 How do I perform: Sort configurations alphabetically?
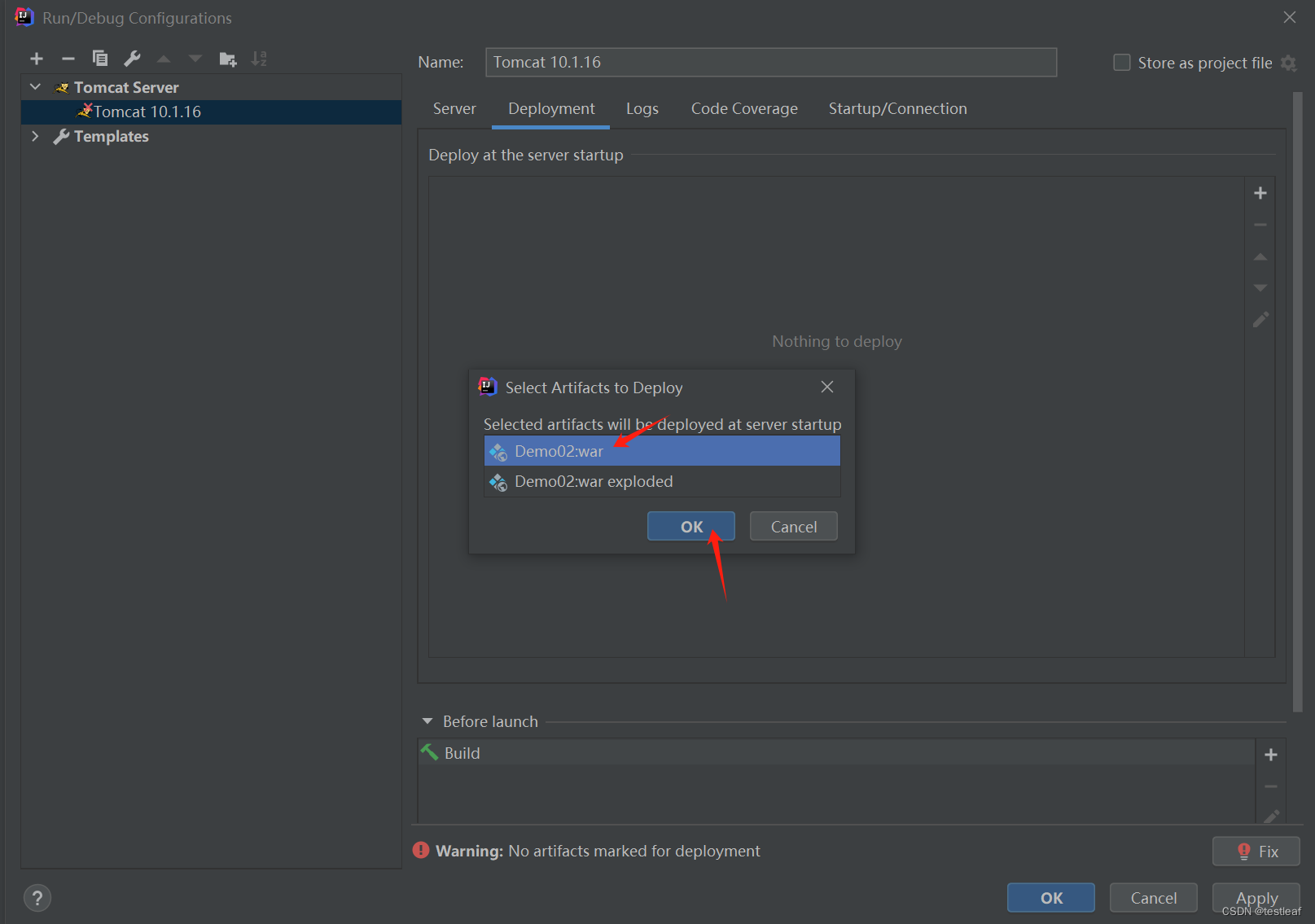point(259,59)
